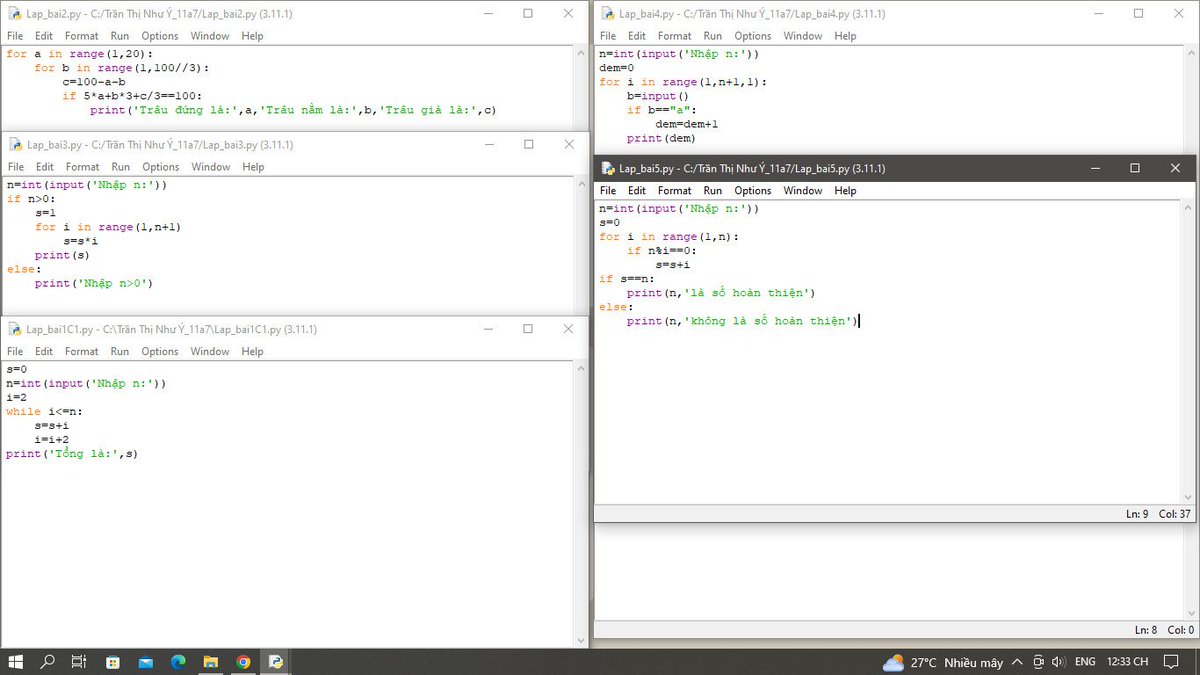Open the Windows Start menu

pos(16,662)
